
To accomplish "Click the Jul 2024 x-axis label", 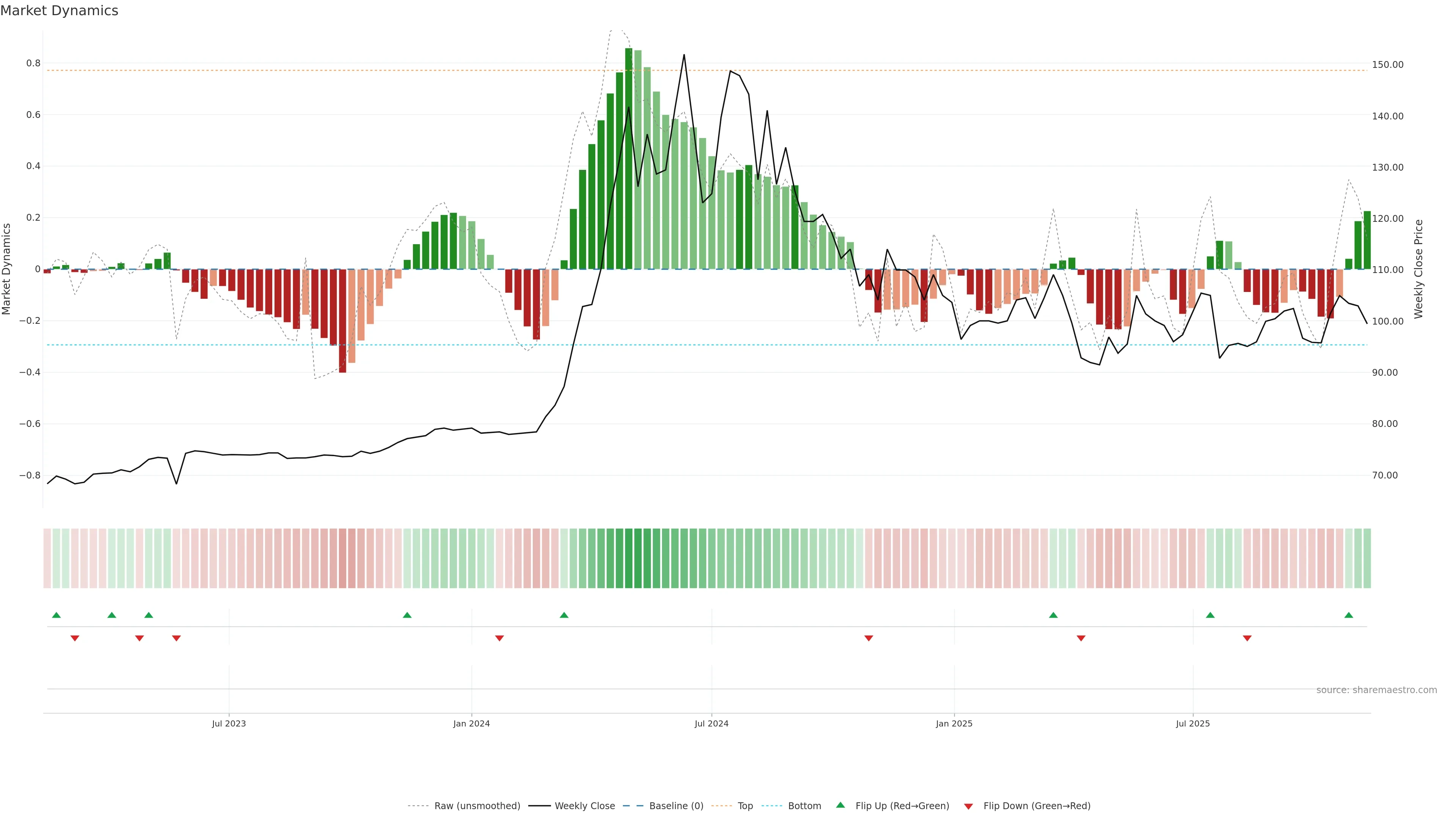I will (x=711, y=723).
